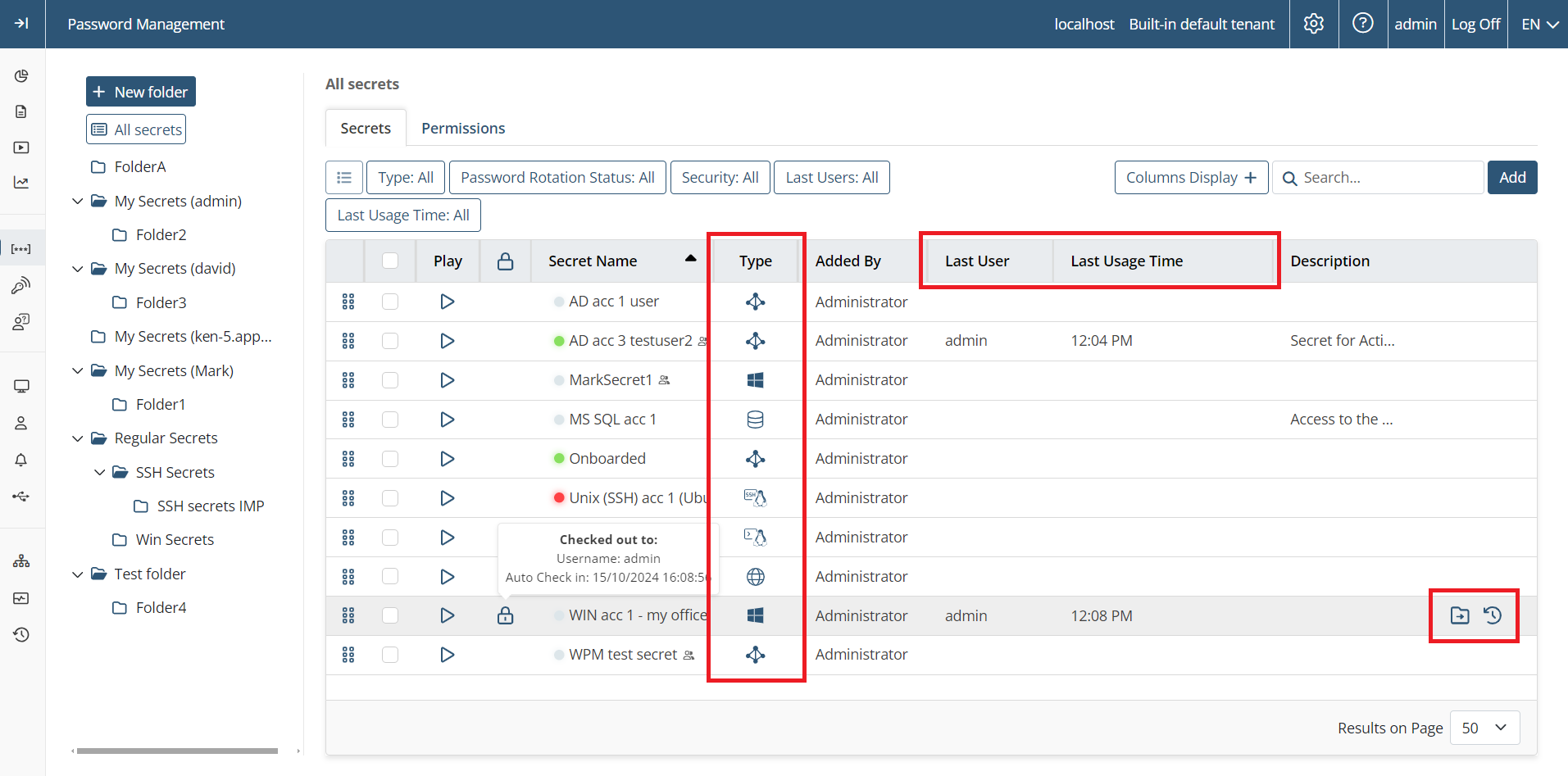Open the EN language dropdown
The width and height of the screenshot is (1568, 776).
1538,24
